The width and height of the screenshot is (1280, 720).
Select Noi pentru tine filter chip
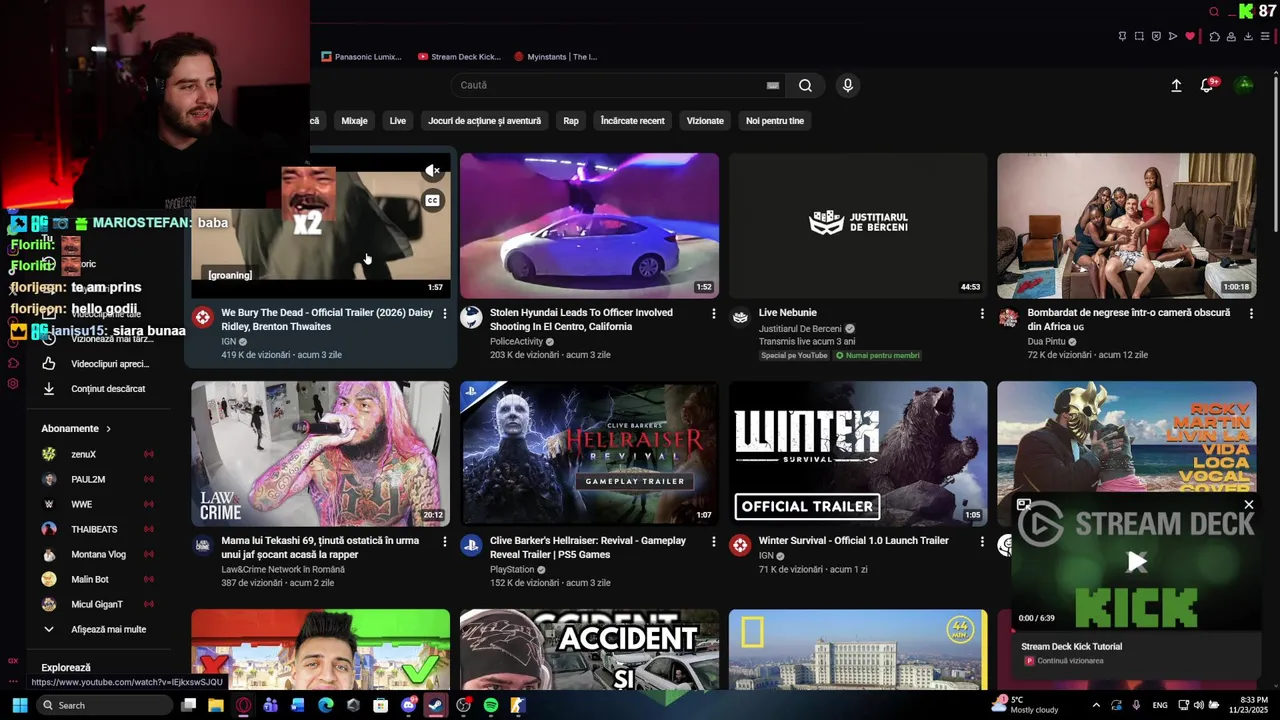tap(775, 121)
